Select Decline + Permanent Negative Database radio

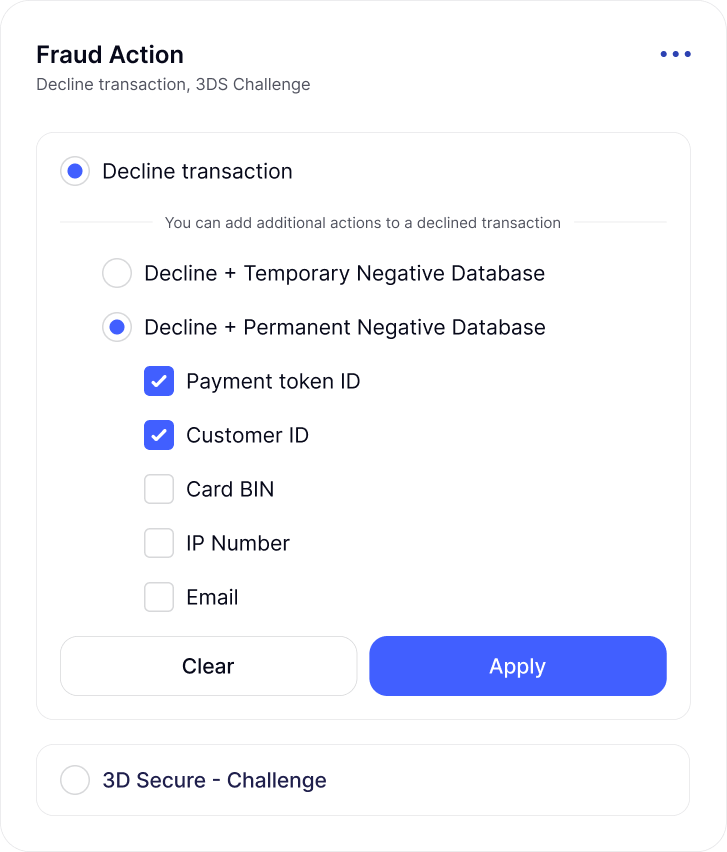(x=117, y=327)
